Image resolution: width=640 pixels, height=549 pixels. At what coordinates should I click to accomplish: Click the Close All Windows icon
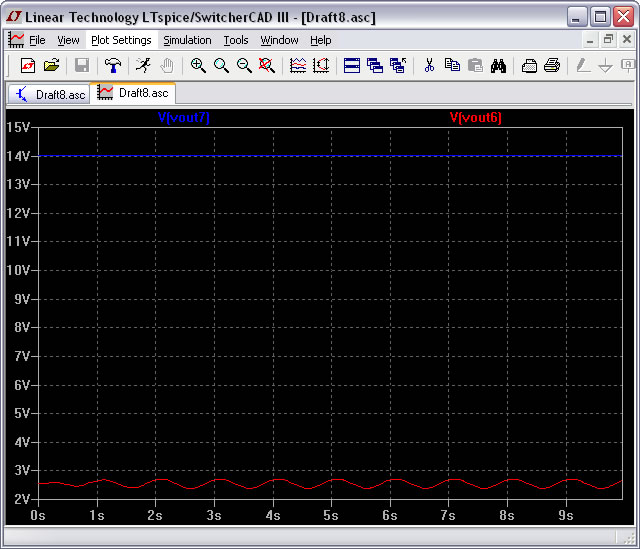tap(398, 65)
